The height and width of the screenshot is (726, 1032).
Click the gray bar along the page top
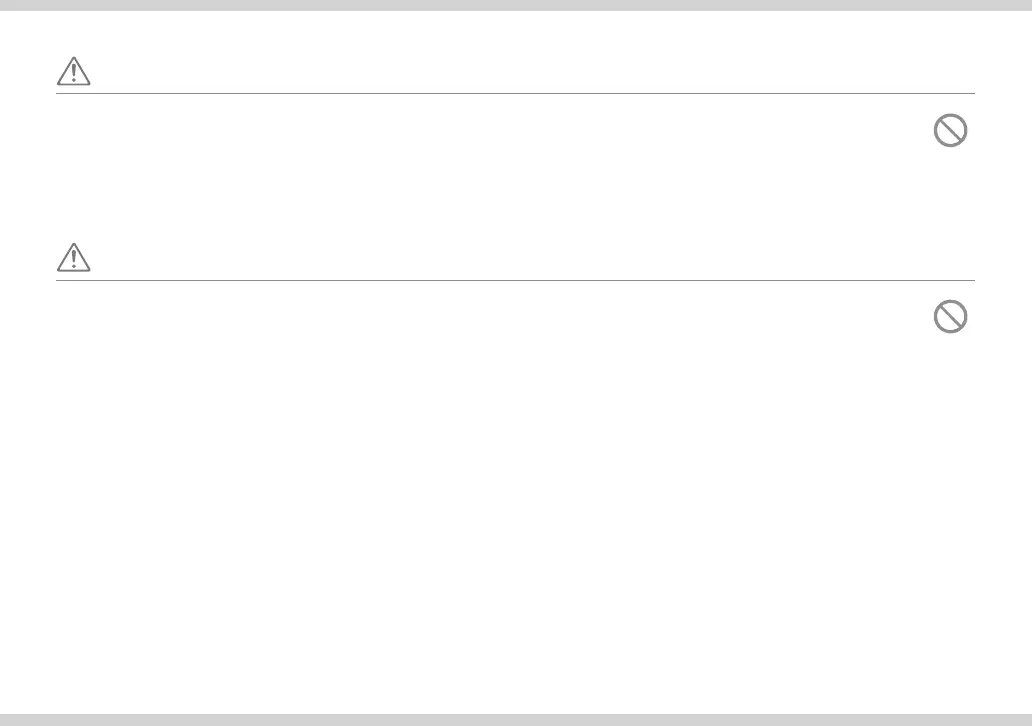click(x=516, y=5)
